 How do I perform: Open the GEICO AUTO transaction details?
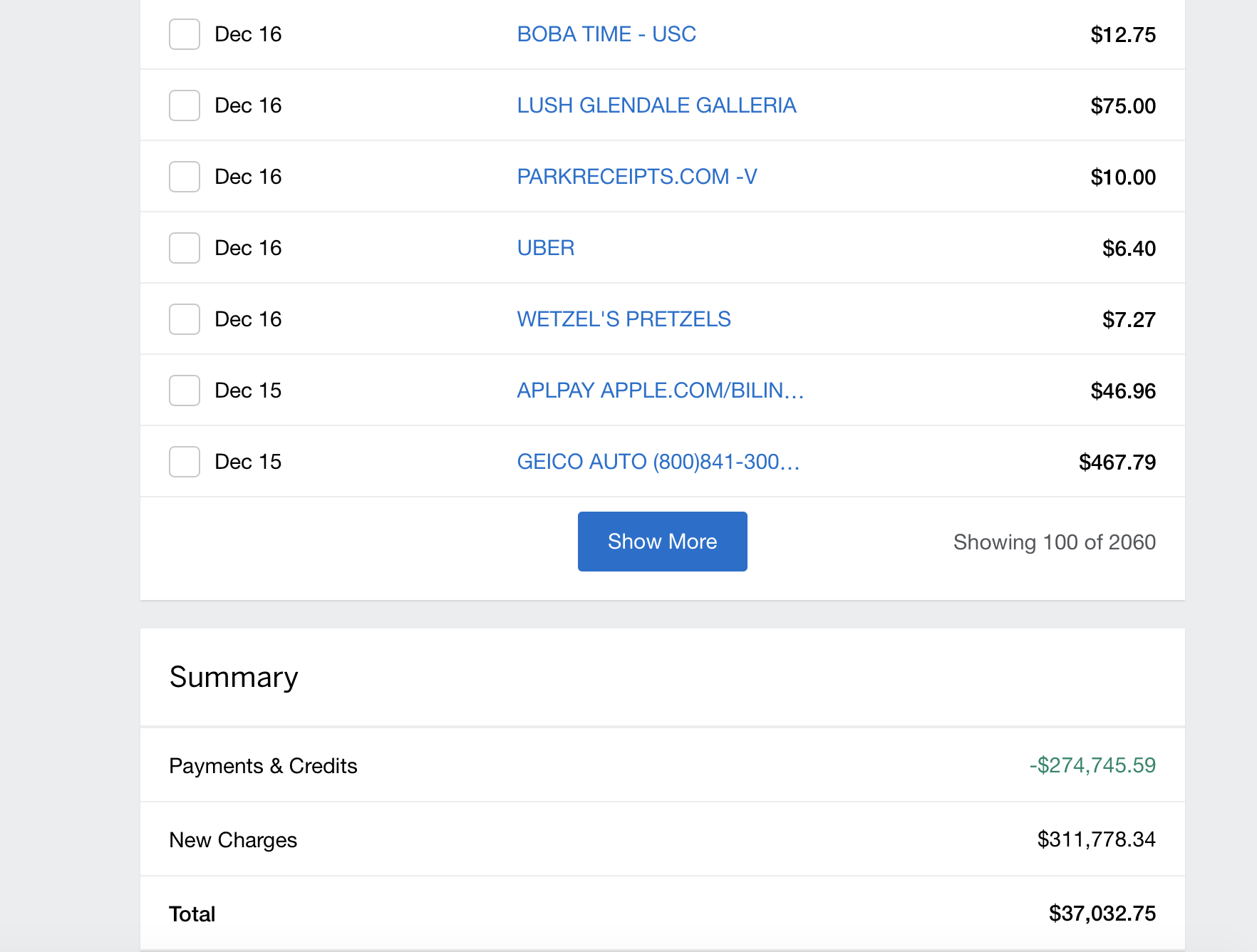point(658,461)
